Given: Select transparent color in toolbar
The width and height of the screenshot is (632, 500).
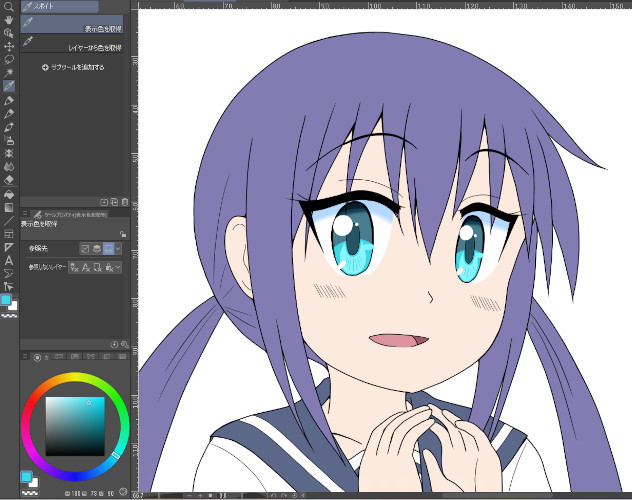Looking at the screenshot, I should 9,316.
